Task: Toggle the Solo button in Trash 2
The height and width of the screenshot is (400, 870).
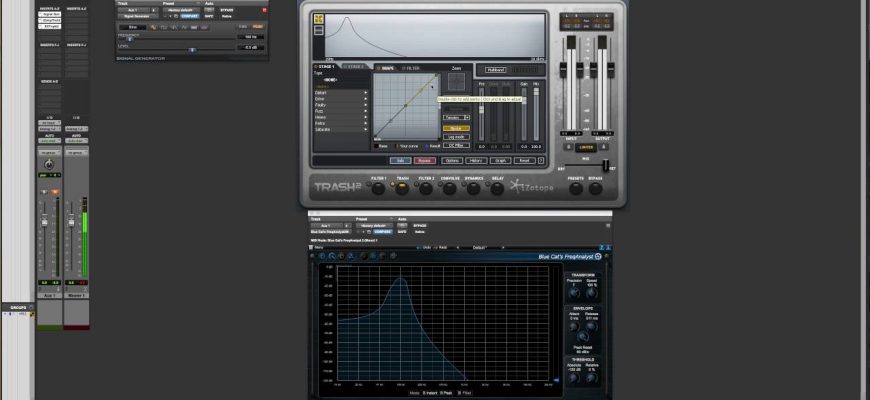Action: [399, 160]
